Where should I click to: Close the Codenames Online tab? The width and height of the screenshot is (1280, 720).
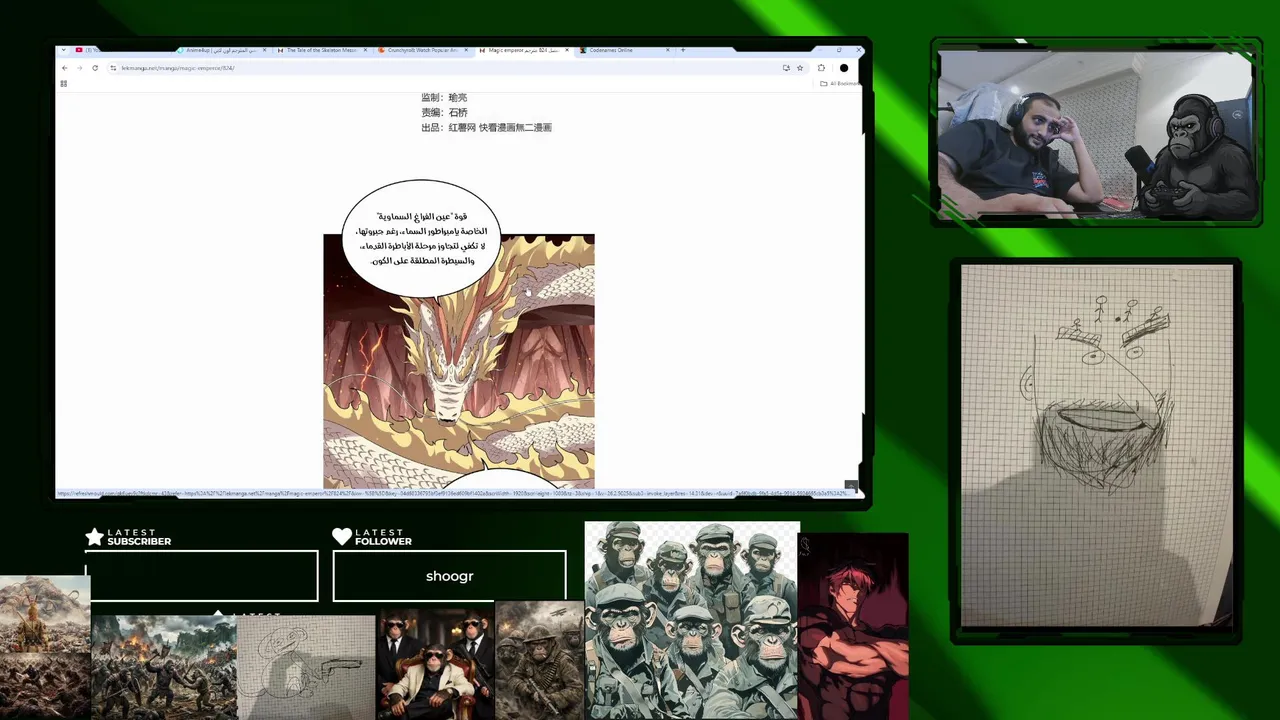[x=667, y=50]
